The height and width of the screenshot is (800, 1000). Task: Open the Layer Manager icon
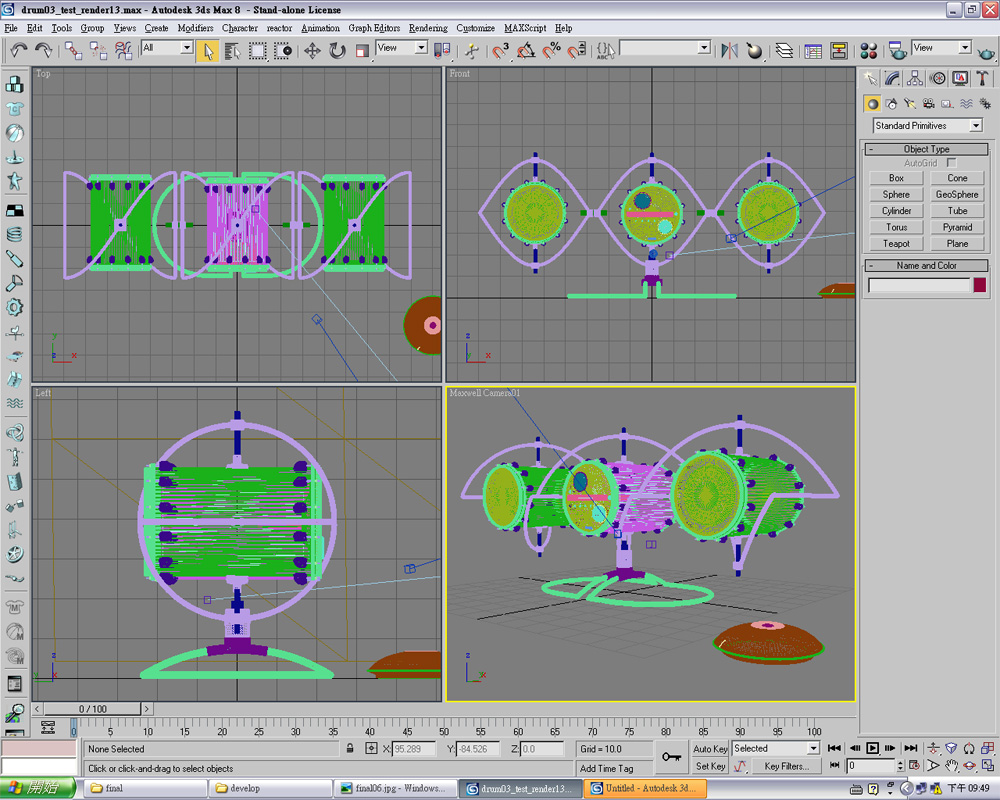(785, 50)
